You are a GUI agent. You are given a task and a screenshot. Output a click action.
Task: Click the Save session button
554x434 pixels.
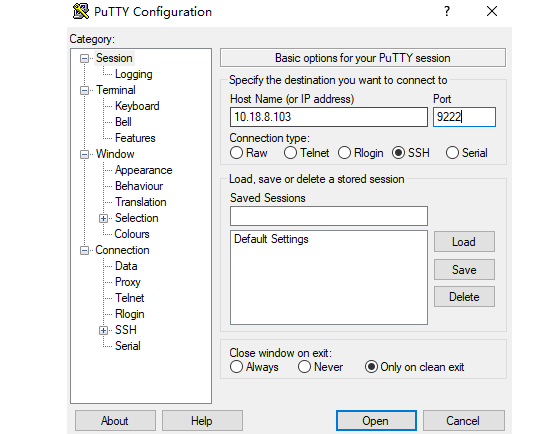tap(464, 270)
